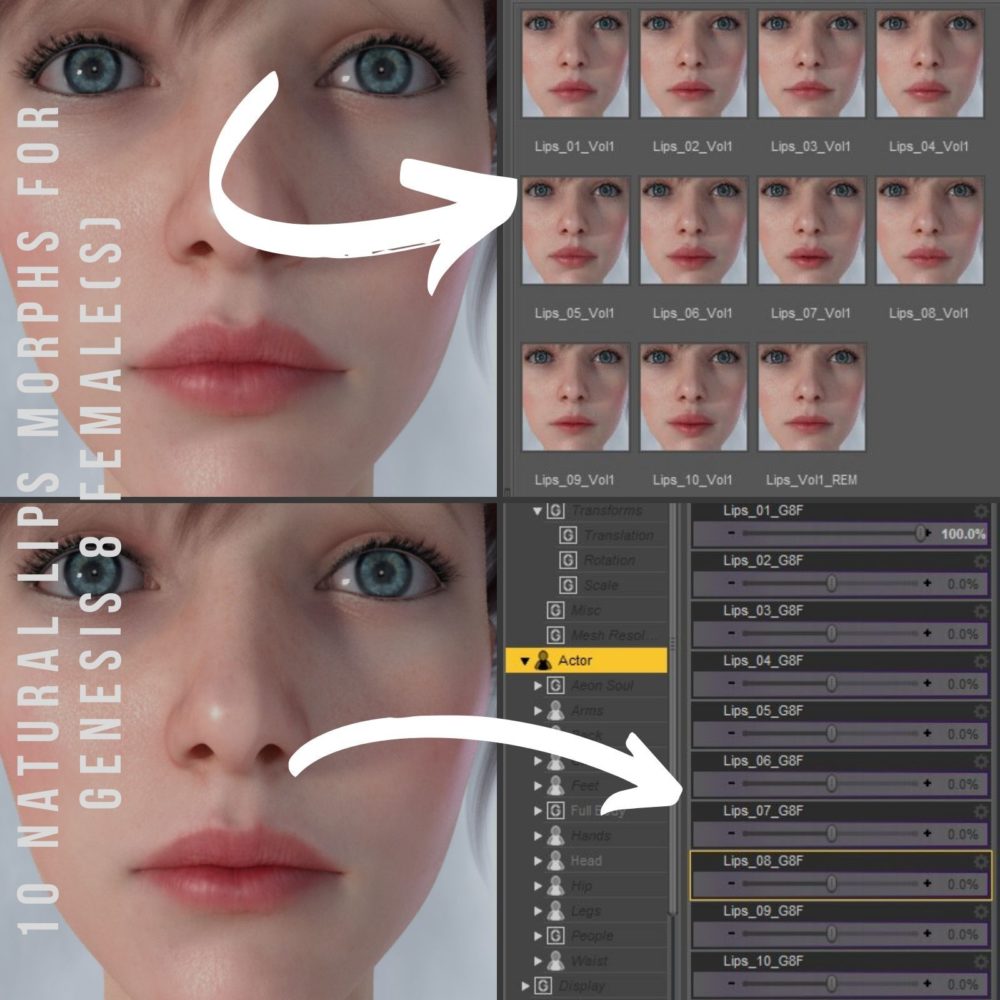Decrease Lips_10_G8F with its minus button
The width and height of the screenshot is (1000, 1000).
pyautogui.click(x=731, y=983)
